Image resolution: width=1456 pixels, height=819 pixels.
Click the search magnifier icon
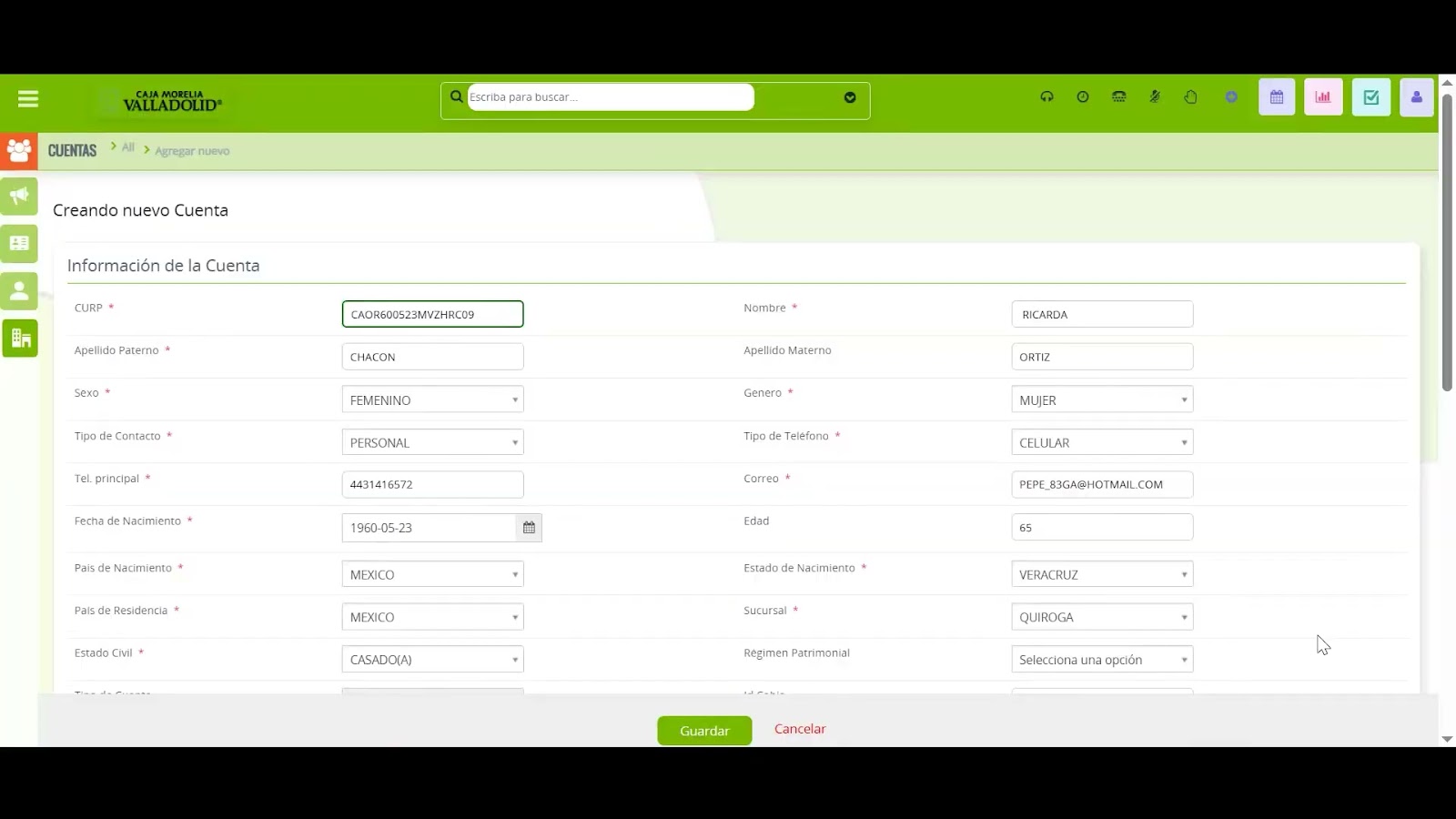pos(457,96)
